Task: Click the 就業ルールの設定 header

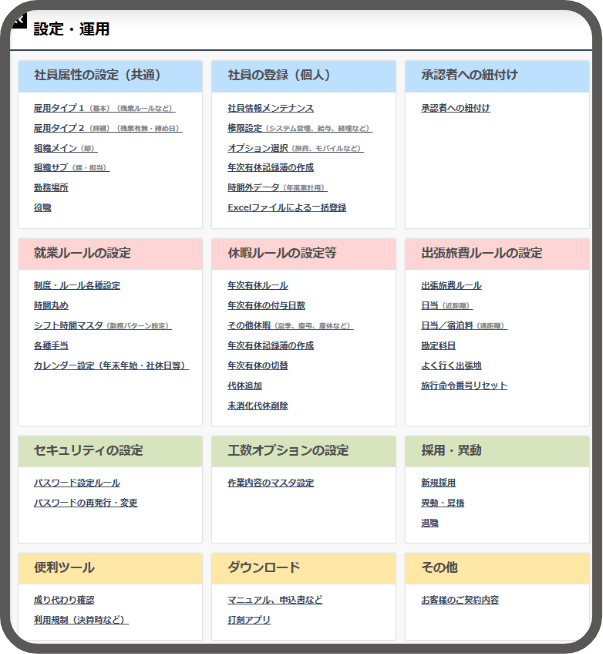Action: (110, 254)
